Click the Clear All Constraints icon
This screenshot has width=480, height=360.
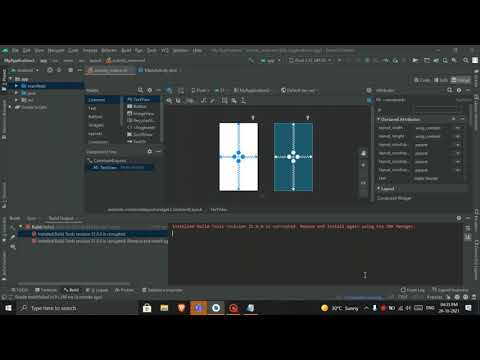tap(204, 100)
